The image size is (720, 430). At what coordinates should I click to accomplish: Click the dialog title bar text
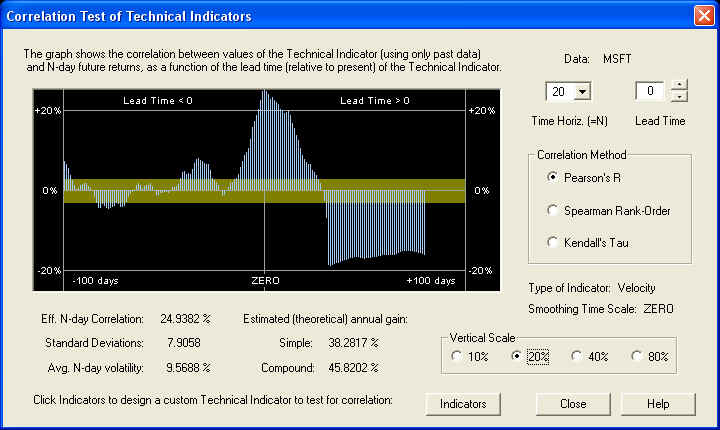pos(129,16)
